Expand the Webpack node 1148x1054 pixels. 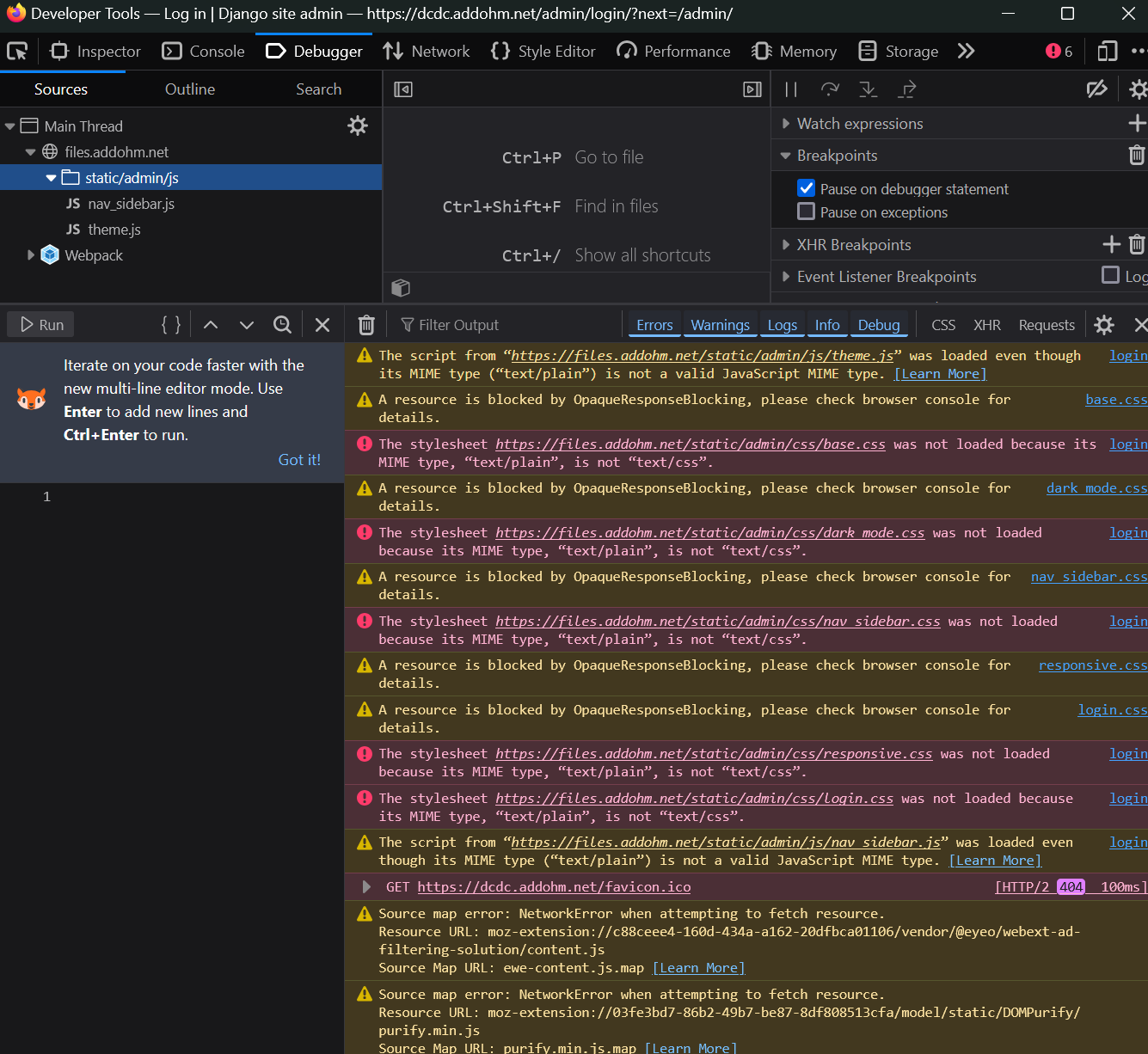pyautogui.click(x=31, y=255)
